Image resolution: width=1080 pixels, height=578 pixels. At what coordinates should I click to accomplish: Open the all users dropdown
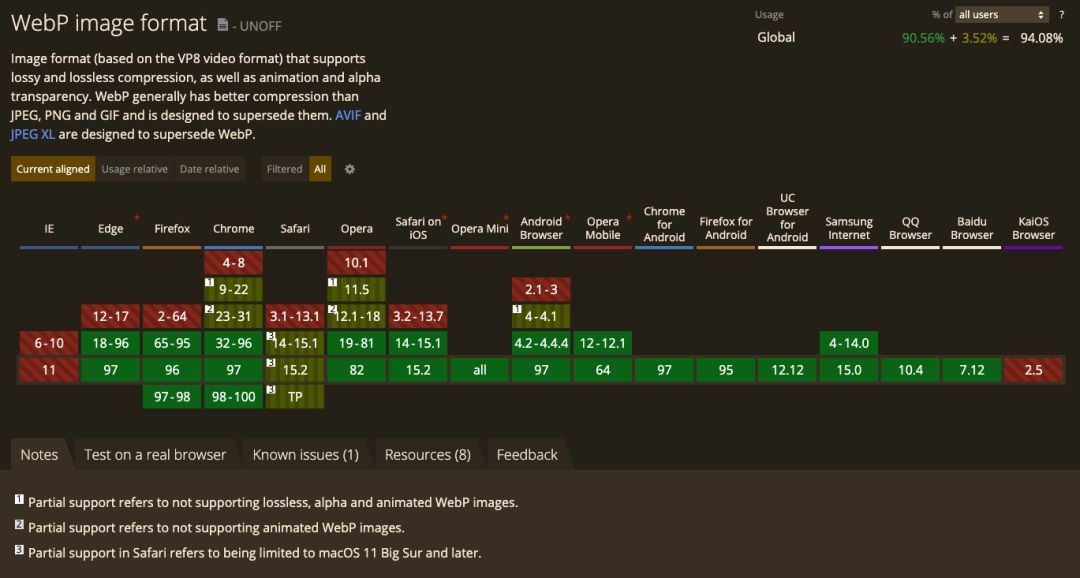point(1002,14)
